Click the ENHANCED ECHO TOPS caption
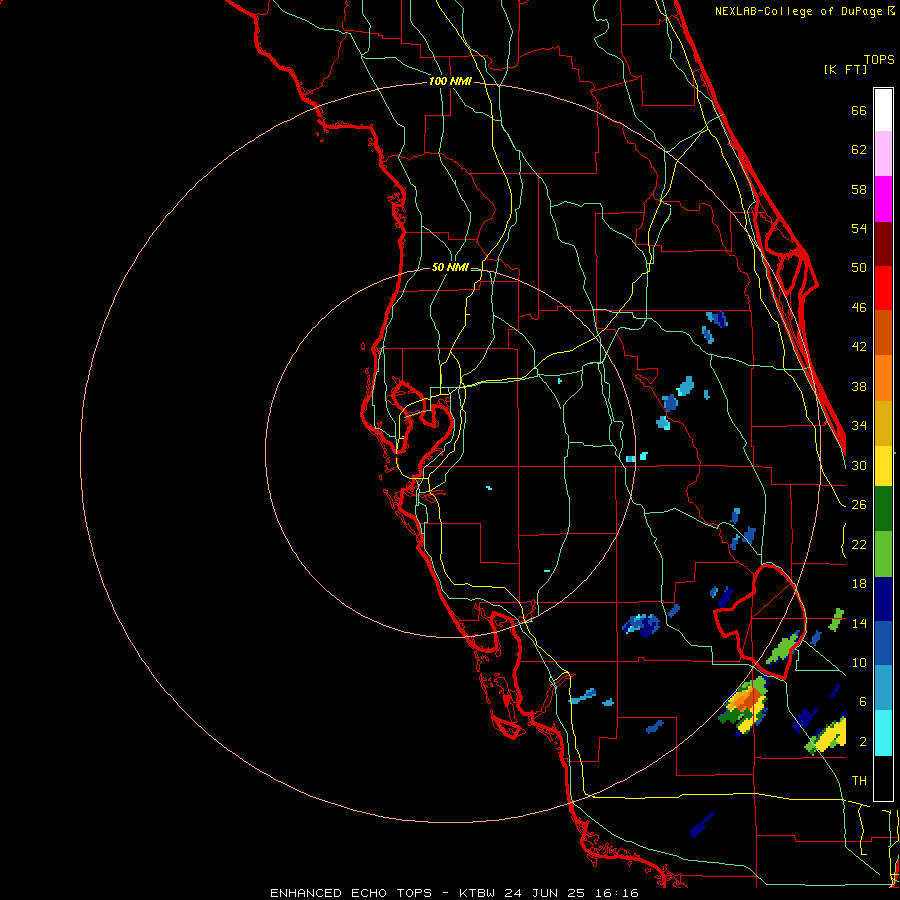The image size is (900, 900). coord(351,893)
